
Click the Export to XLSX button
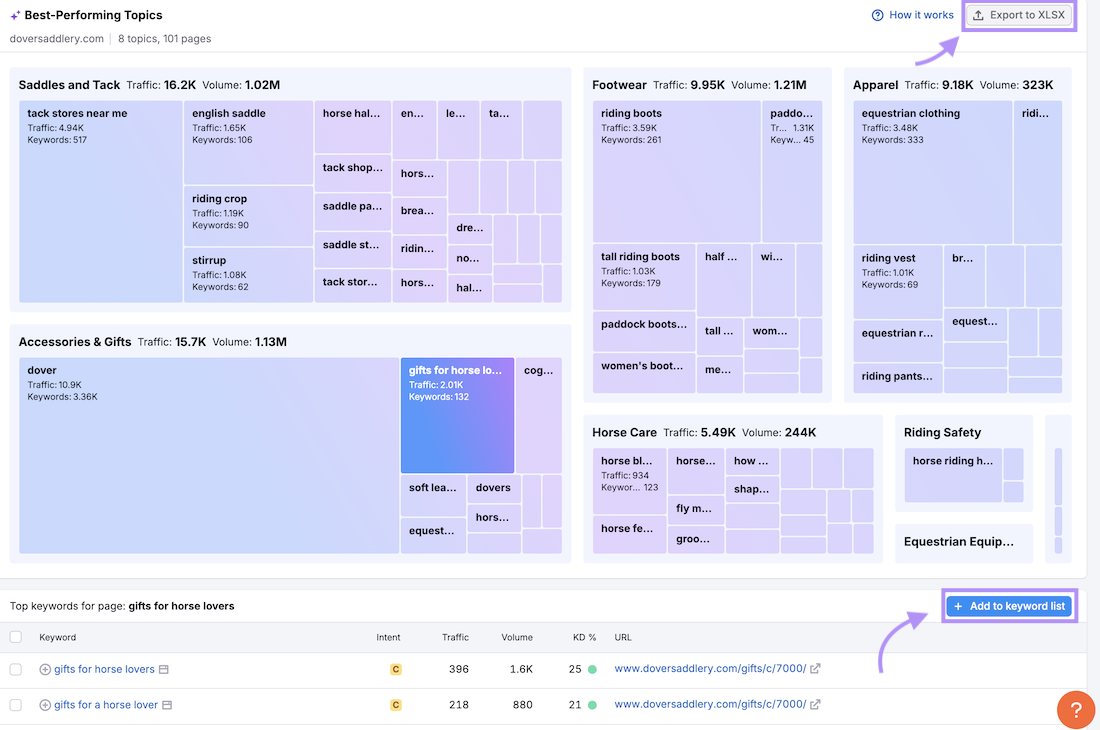tap(1018, 15)
